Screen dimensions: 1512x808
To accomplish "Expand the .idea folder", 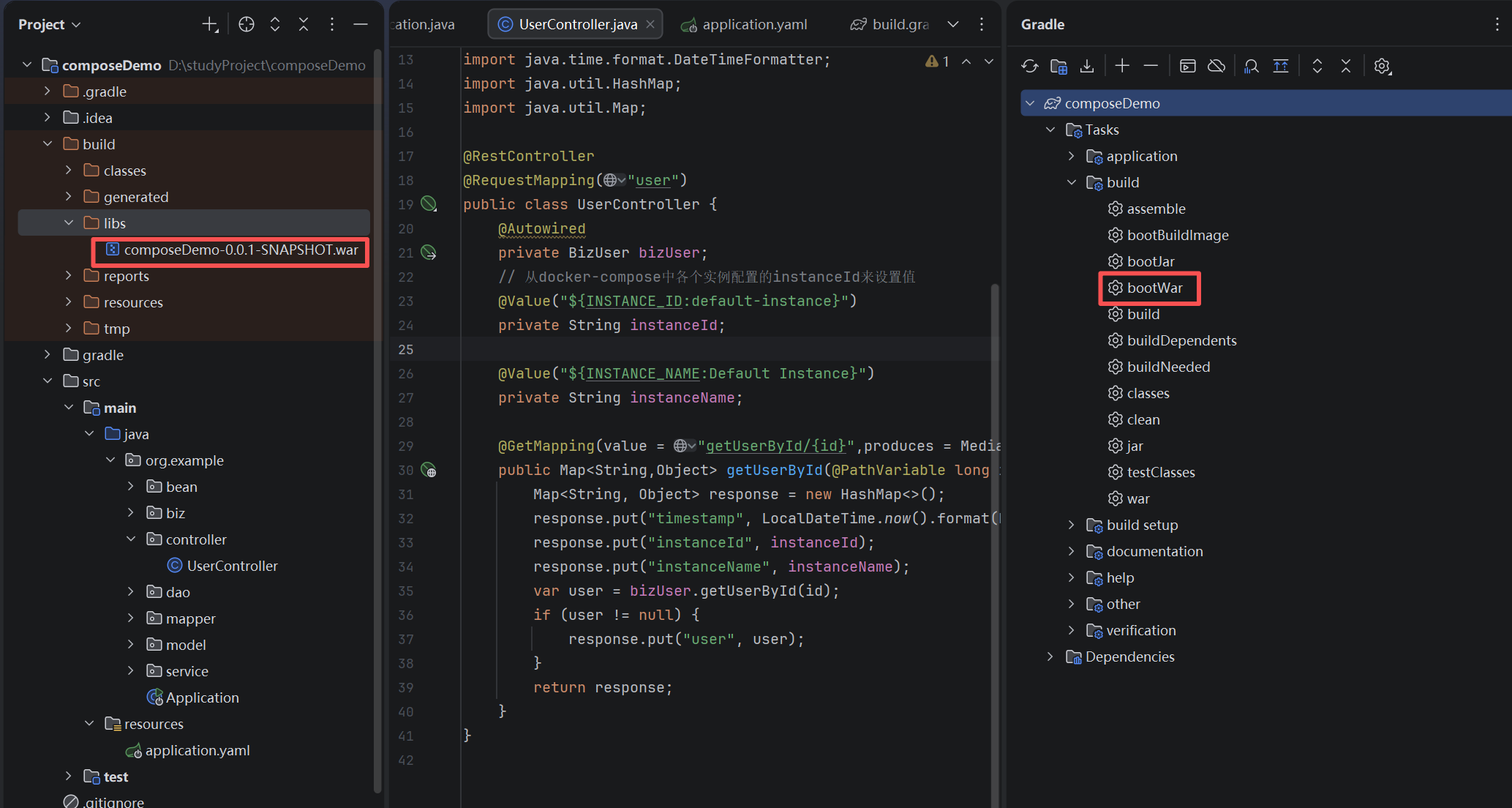I will tap(48, 118).
